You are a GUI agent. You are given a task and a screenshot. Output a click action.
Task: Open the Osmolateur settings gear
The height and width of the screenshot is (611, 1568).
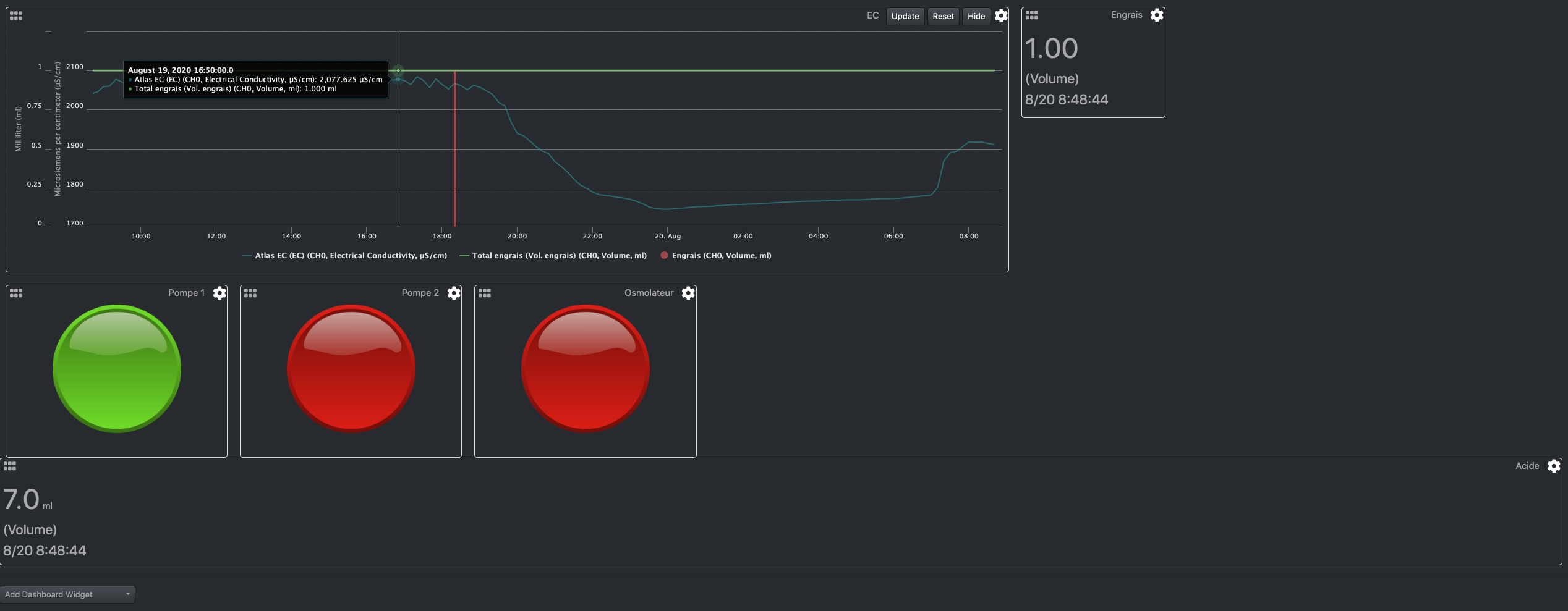click(x=688, y=293)
